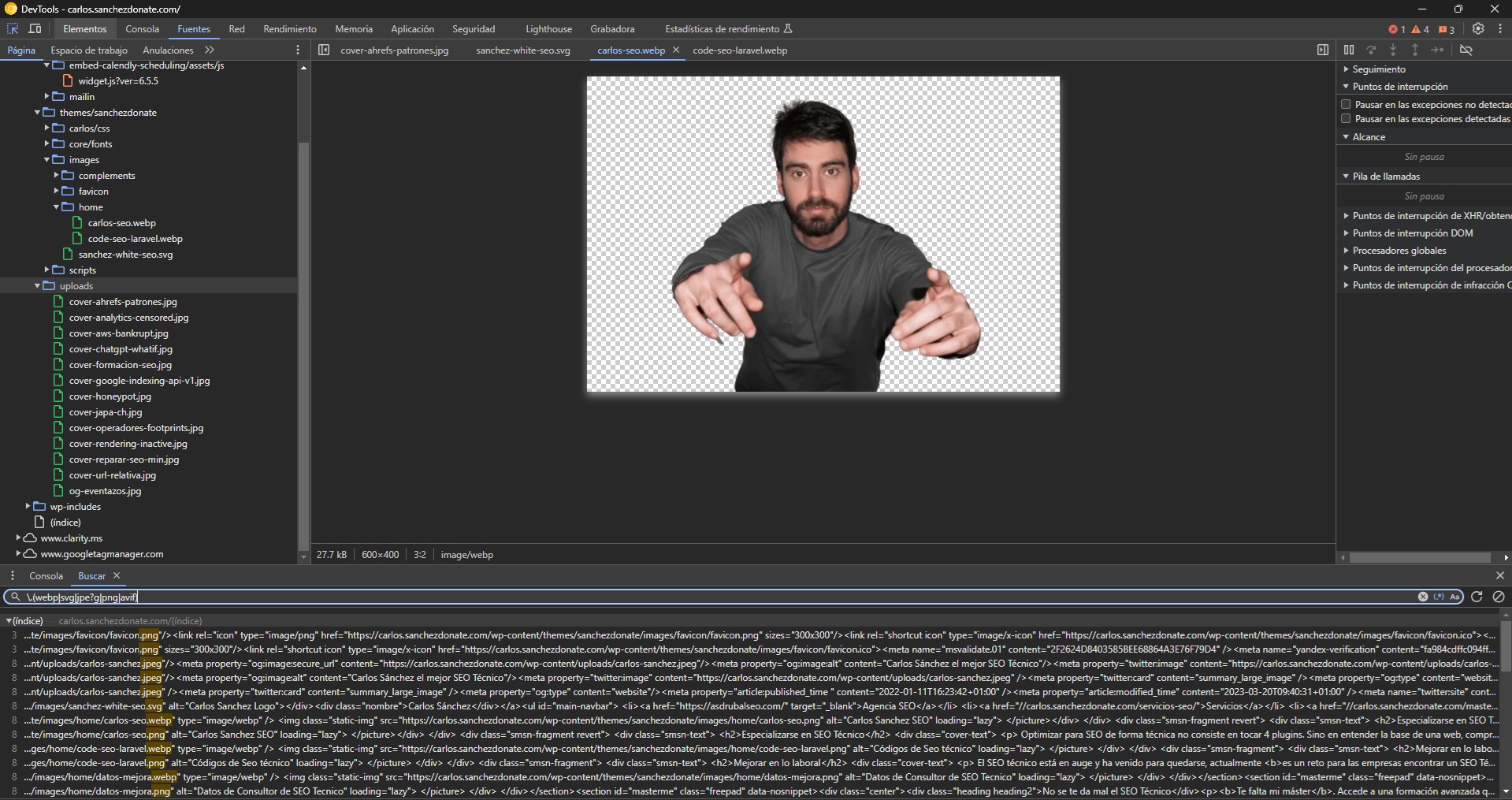Deactivate breakpoints using the toolbar icon
This screenshot has height=800, width=1512.
tap(1466, 50)
